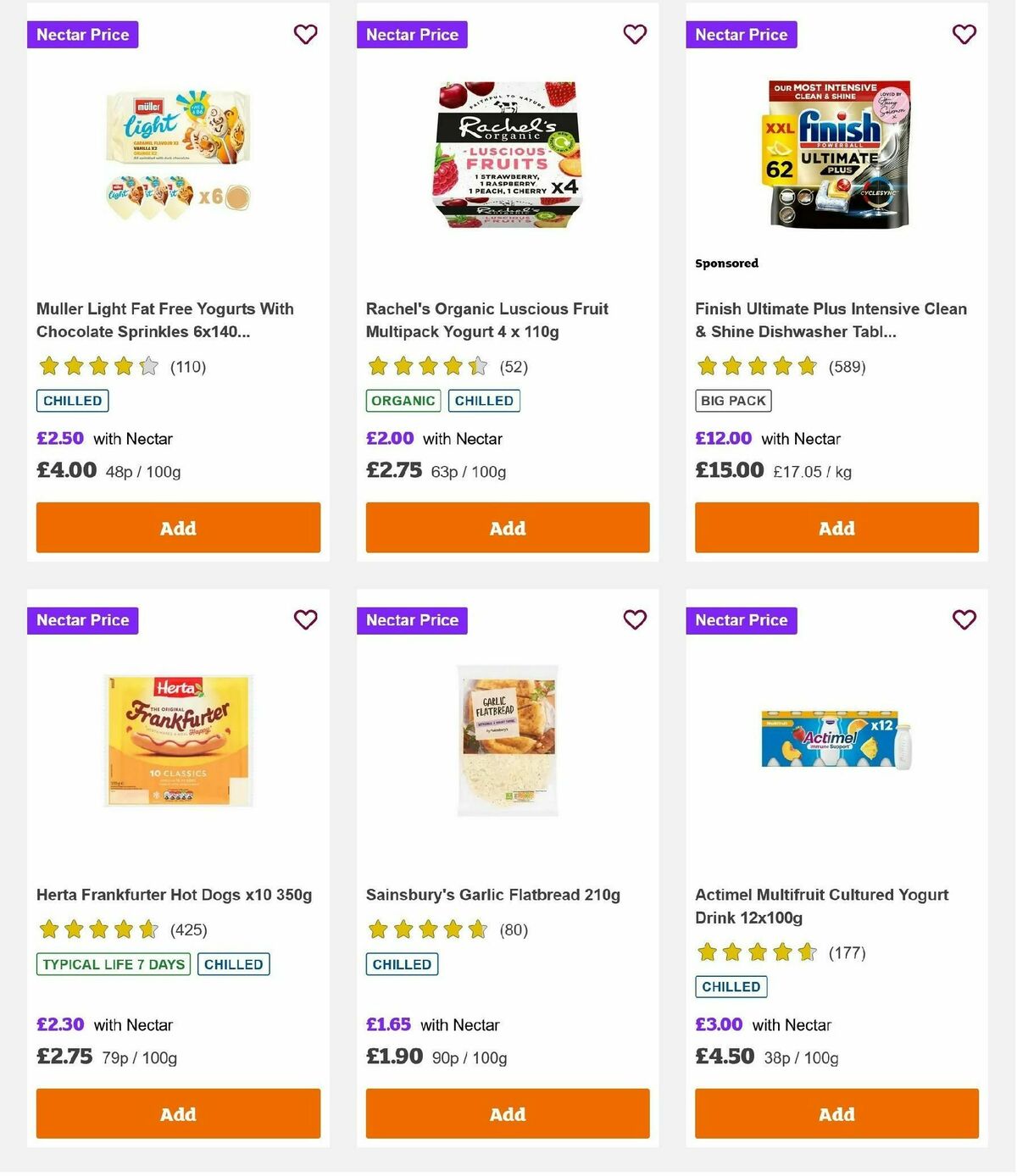Screen dimensions: 1017x1176
Task: Click the heart icon on Muller Light yogurts
Action: 305,35
